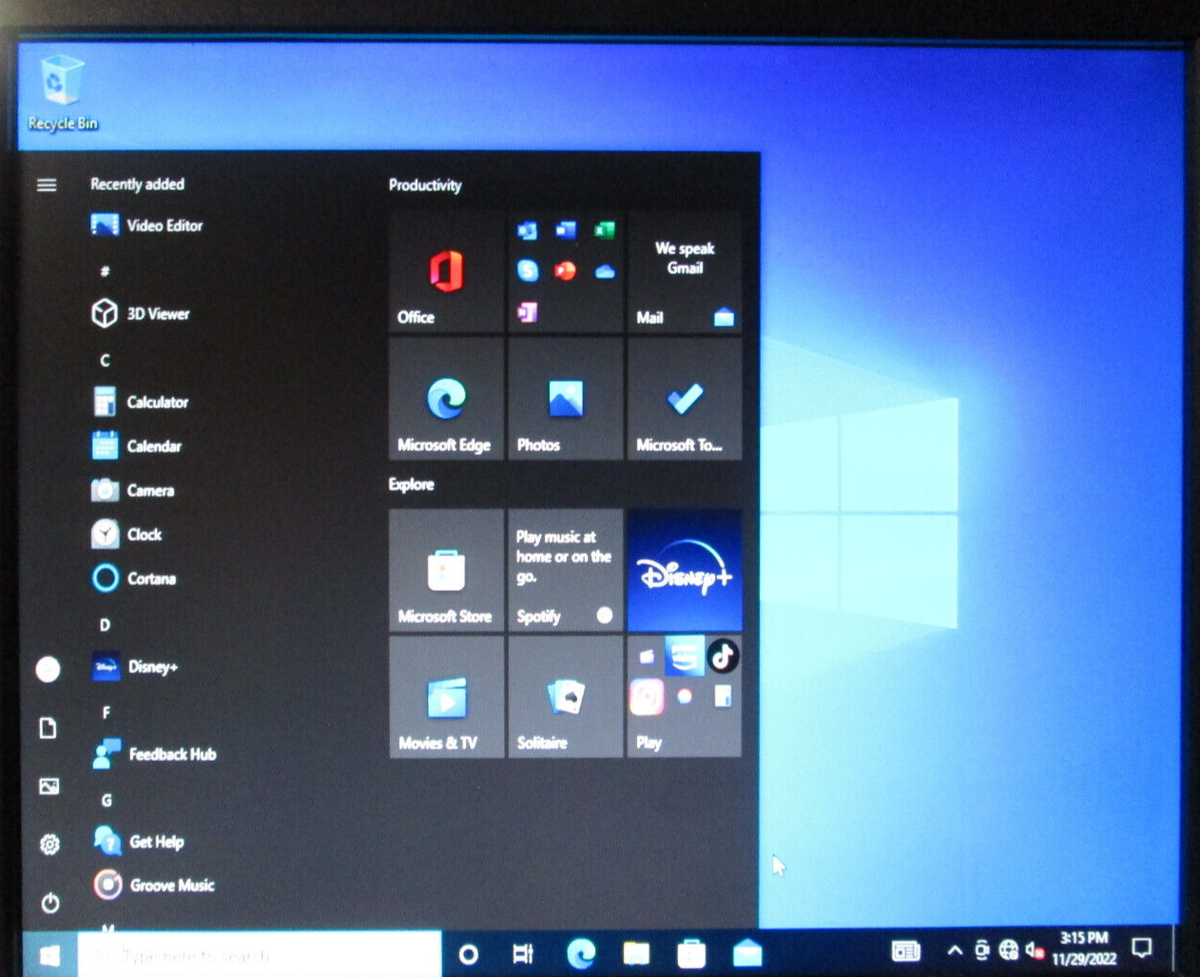Screen dimensions: 1200x977
Task: Launch Cortana from app list
Action: pos(134,578)
